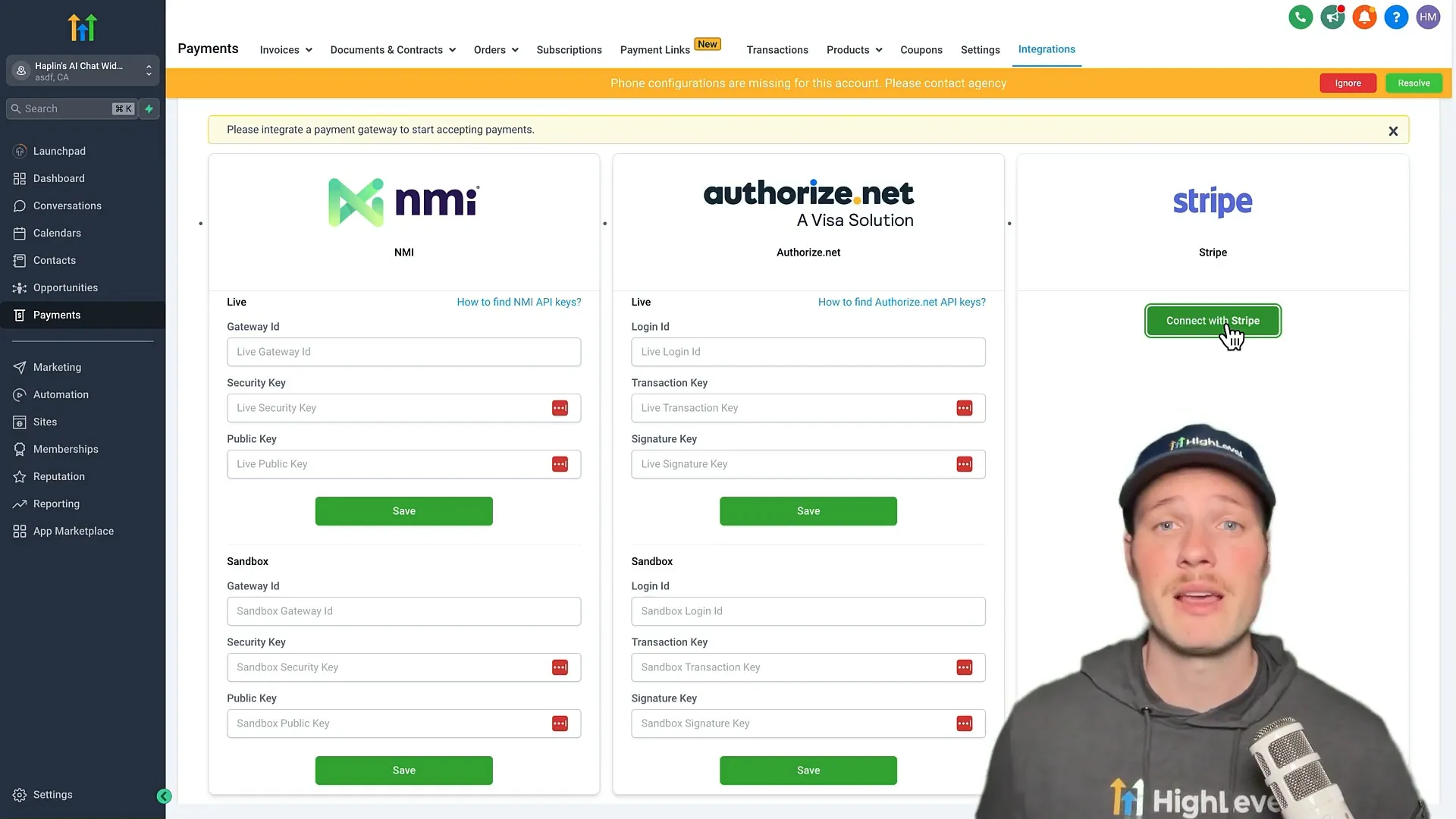Viewport: 1456px width, 819px height.
Task: Reveal the Live Signature Key
Action: 964,464
